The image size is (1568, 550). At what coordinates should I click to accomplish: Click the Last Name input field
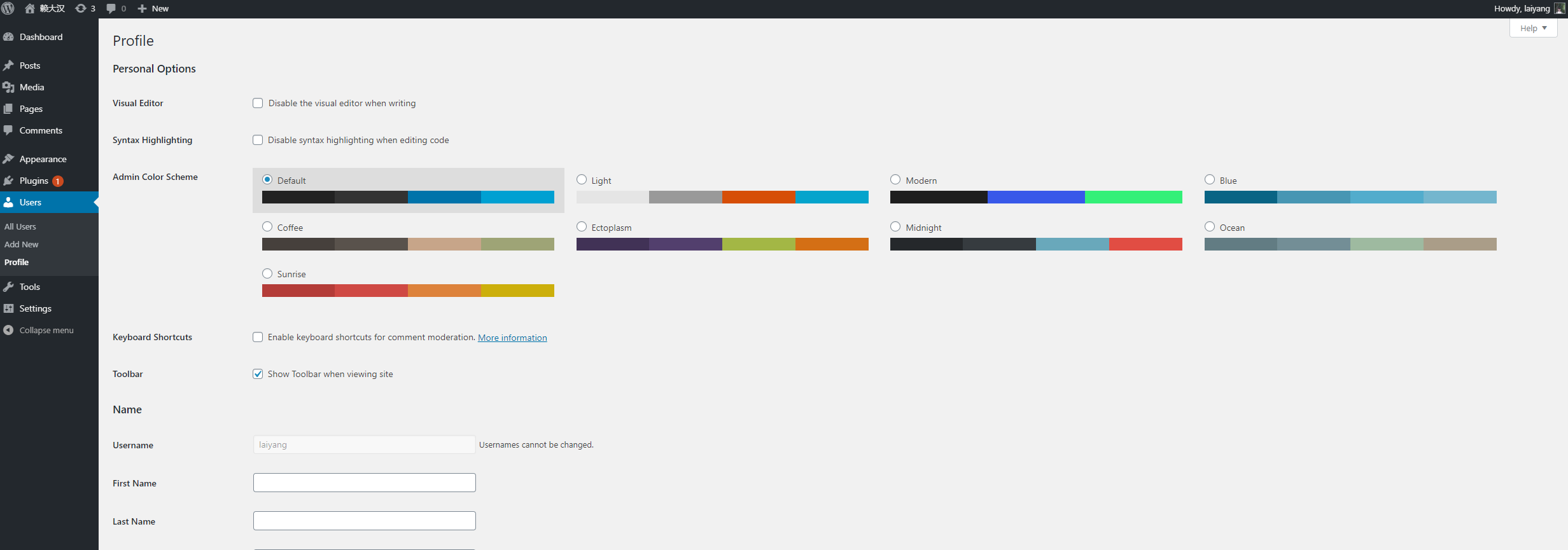click(x=365, y=521)
